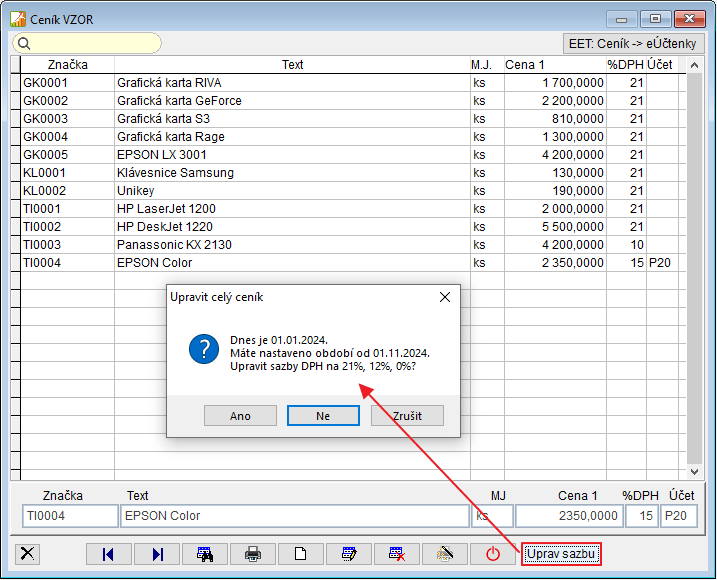This screenshot has width=717, height=580.
Task: Open find record (binoculars) icon
Action: click(x=205, y=554)
